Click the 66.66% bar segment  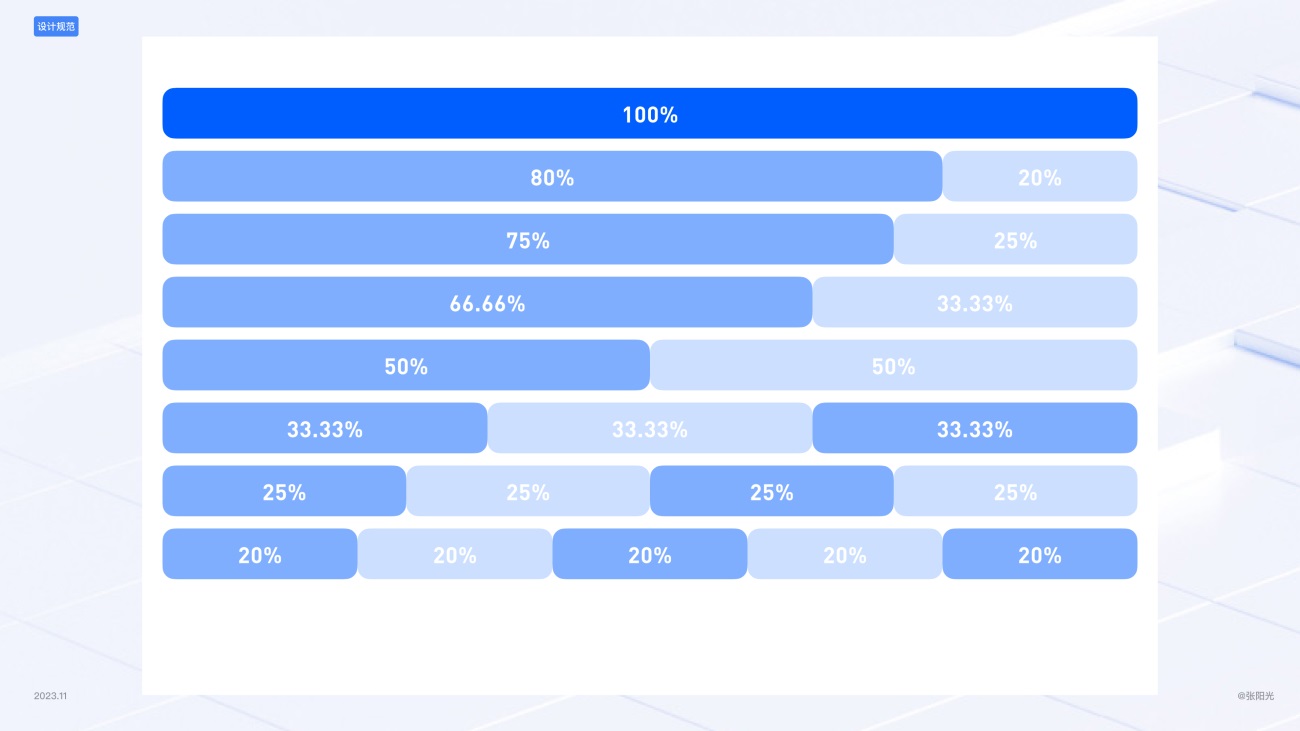(487, 302)
